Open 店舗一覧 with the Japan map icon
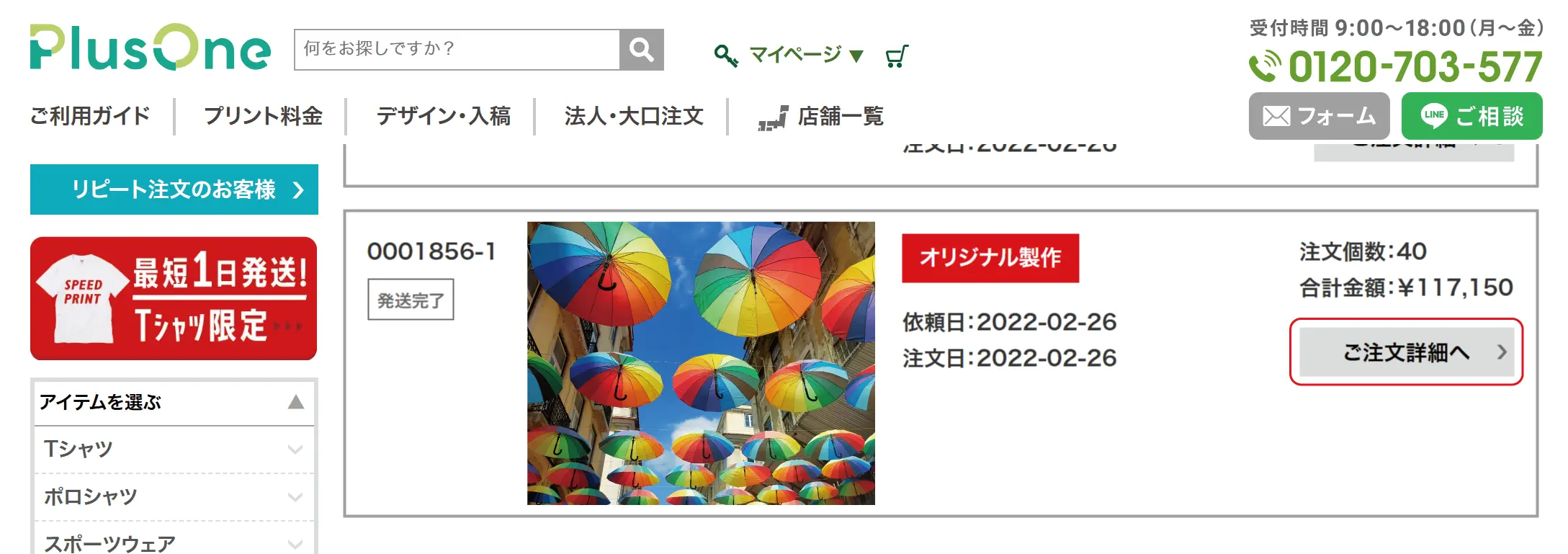Screen dimensions: 1568x554 pyautogui.click(x=821, y=116)
